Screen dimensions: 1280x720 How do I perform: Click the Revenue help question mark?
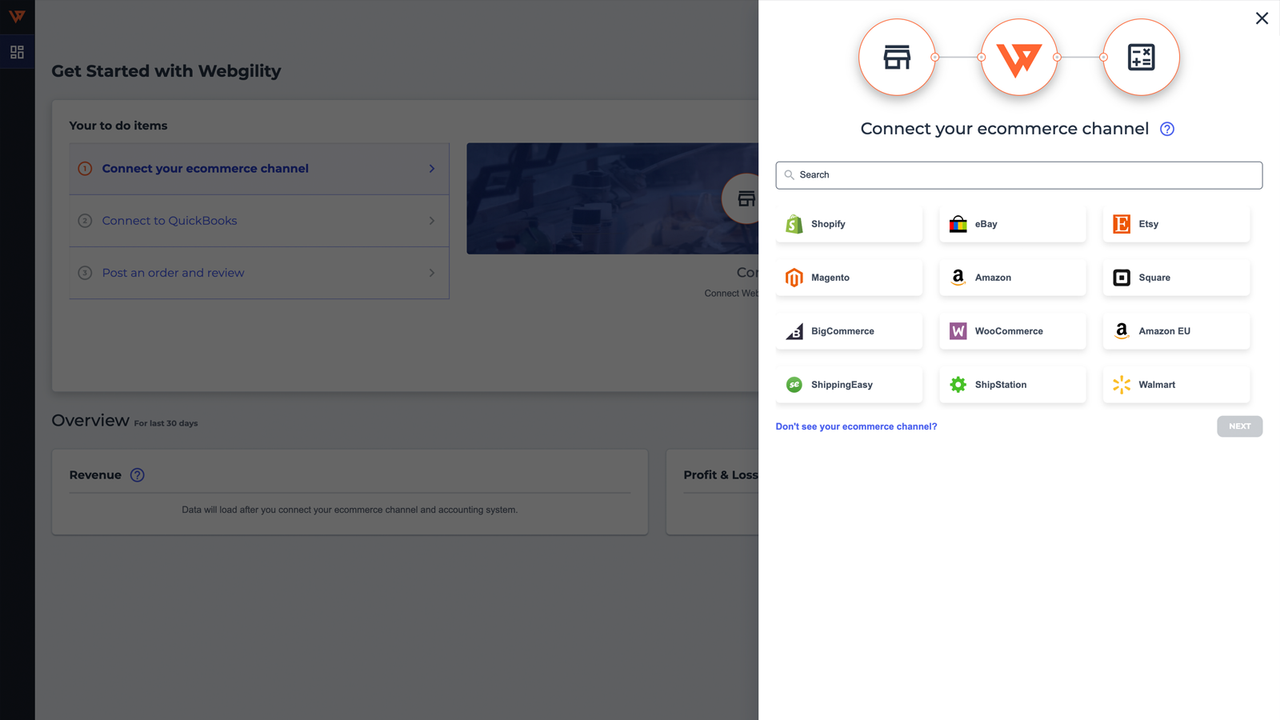(137, 474)
